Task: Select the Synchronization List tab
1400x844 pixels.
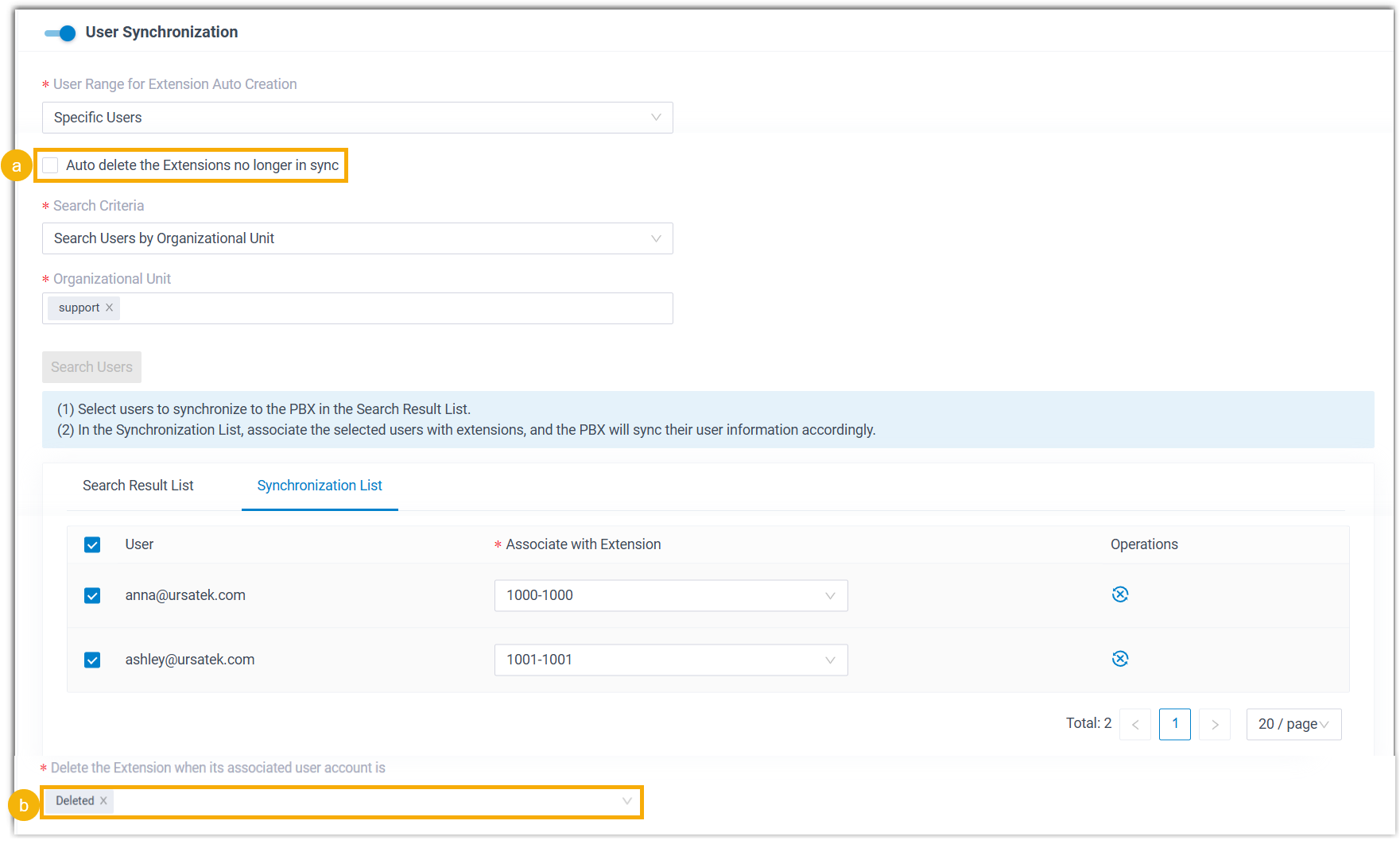Action: click(320, 486)
